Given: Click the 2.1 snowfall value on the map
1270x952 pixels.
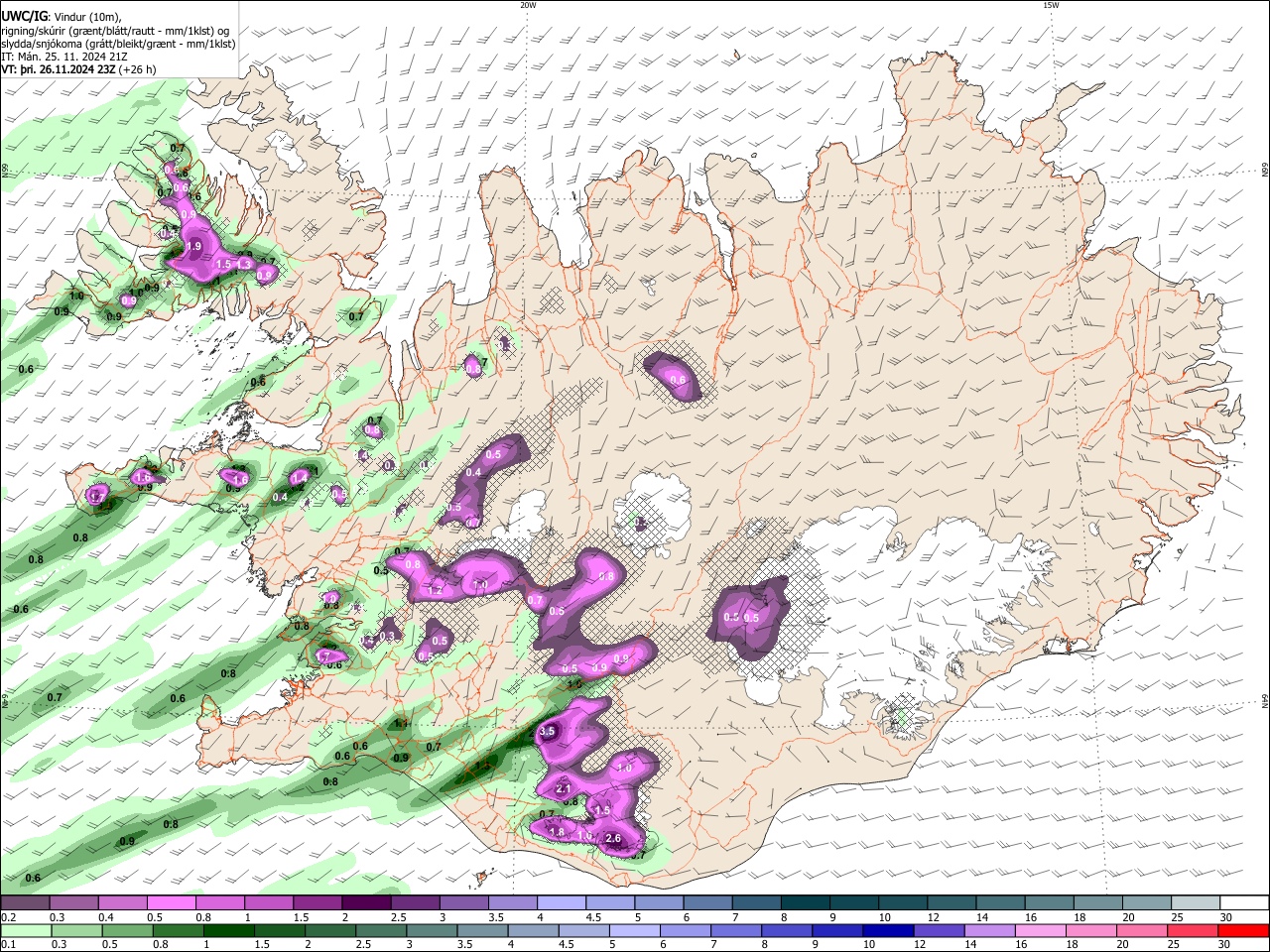Looking at the screenshot, I should (x=564, y=788).
